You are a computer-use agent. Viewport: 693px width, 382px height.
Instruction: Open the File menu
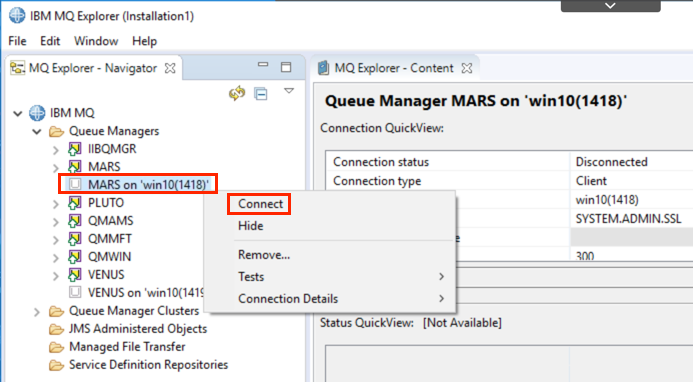click(17, 41)
